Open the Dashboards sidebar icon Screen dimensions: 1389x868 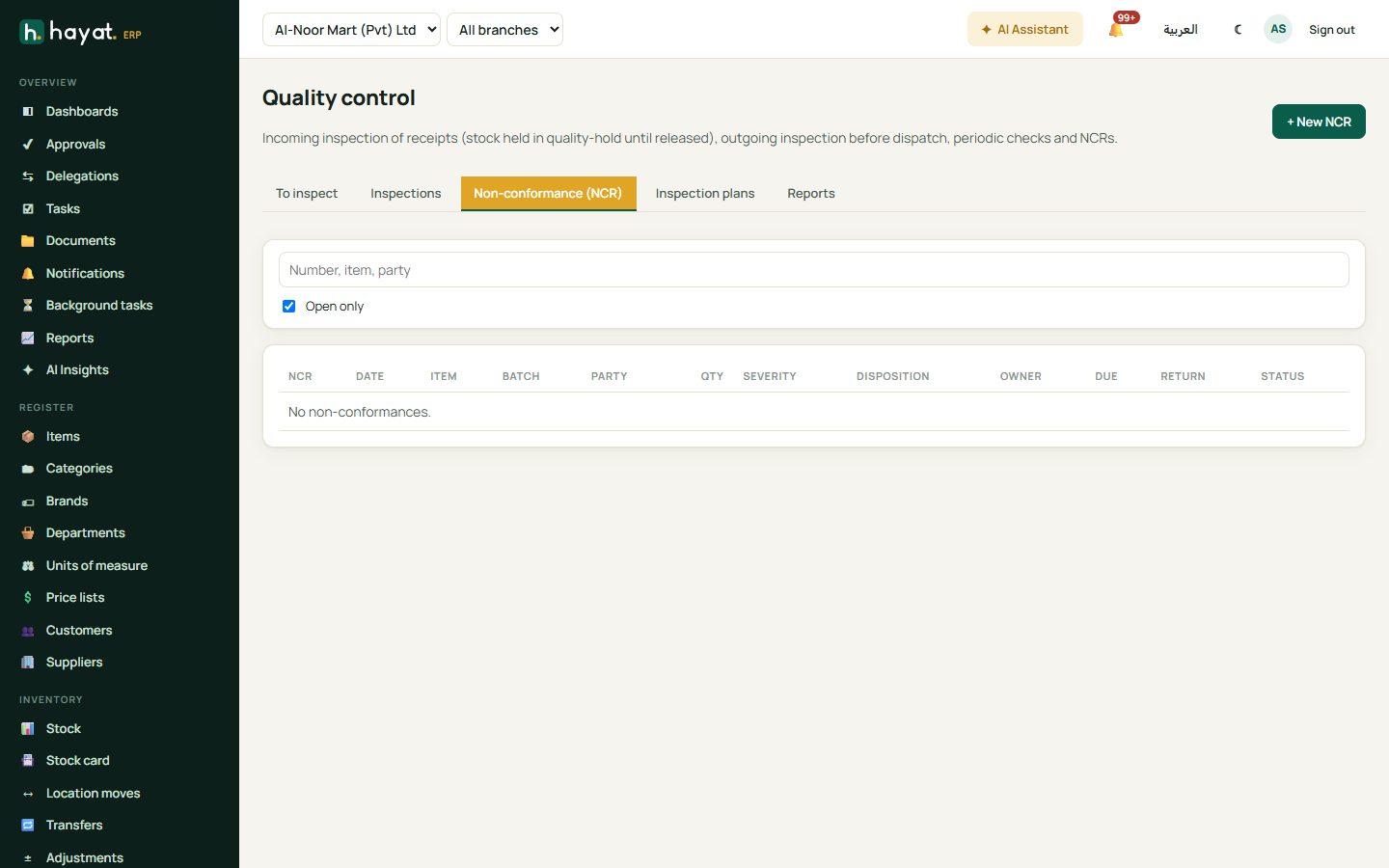tap(28, 112)
